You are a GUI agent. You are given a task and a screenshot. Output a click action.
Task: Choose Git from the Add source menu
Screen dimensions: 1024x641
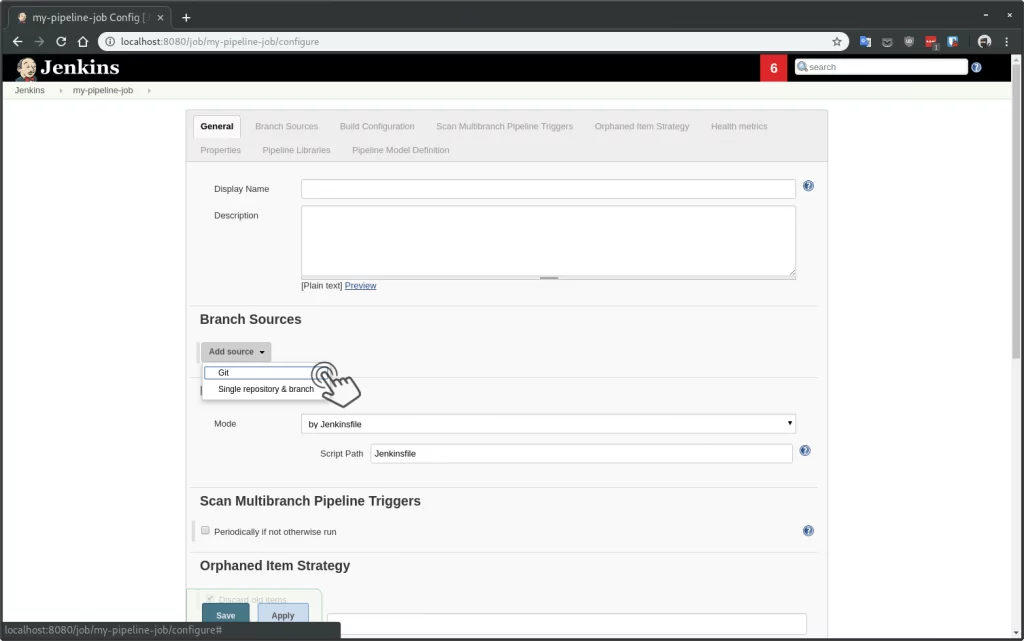tap(260, 373)
